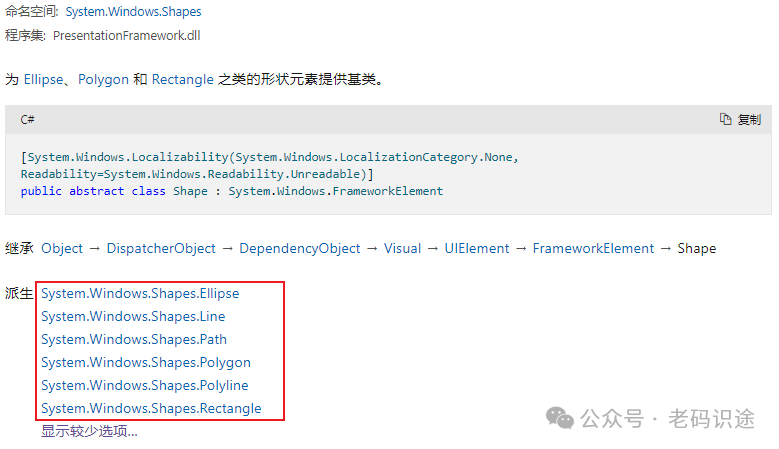Open derived class System.Windows.Shapes.Rectangle
The image size is (779, 449).
pos(151,408)
